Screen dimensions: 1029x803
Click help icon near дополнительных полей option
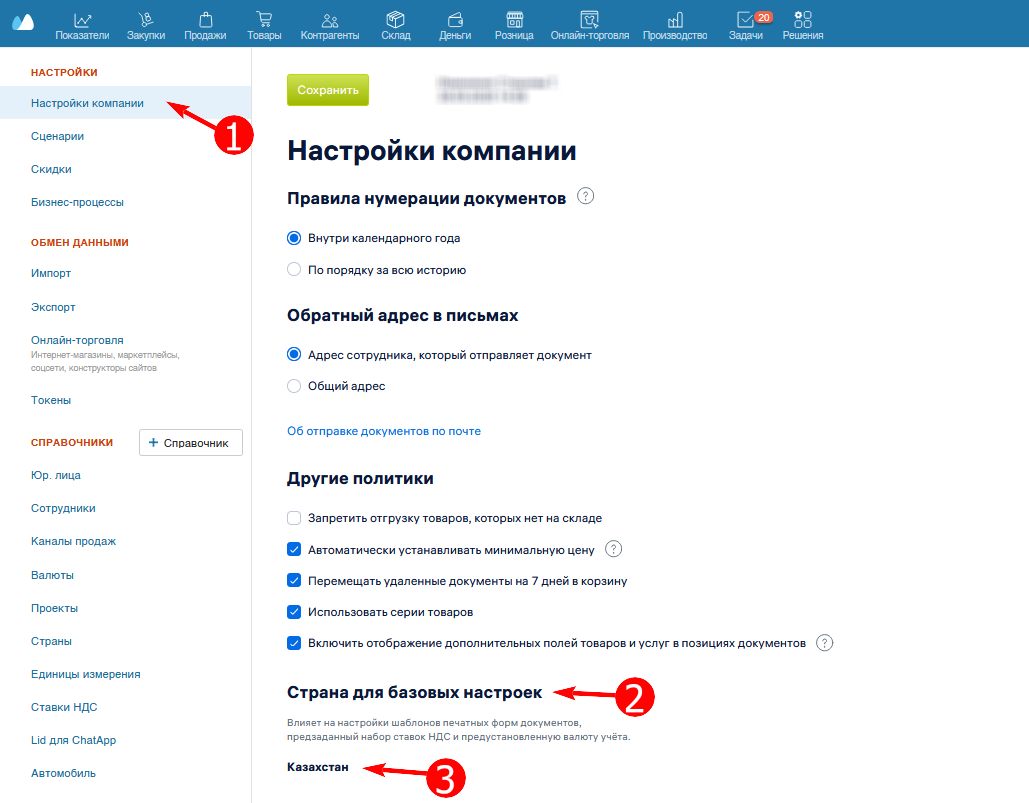[824, 643]
